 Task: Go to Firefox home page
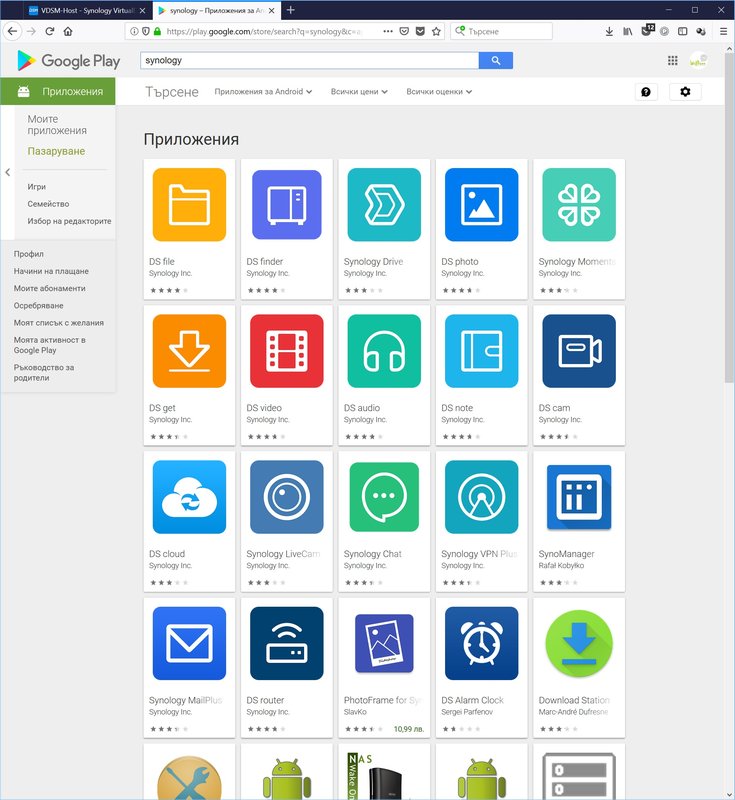(x=68, y=31)
